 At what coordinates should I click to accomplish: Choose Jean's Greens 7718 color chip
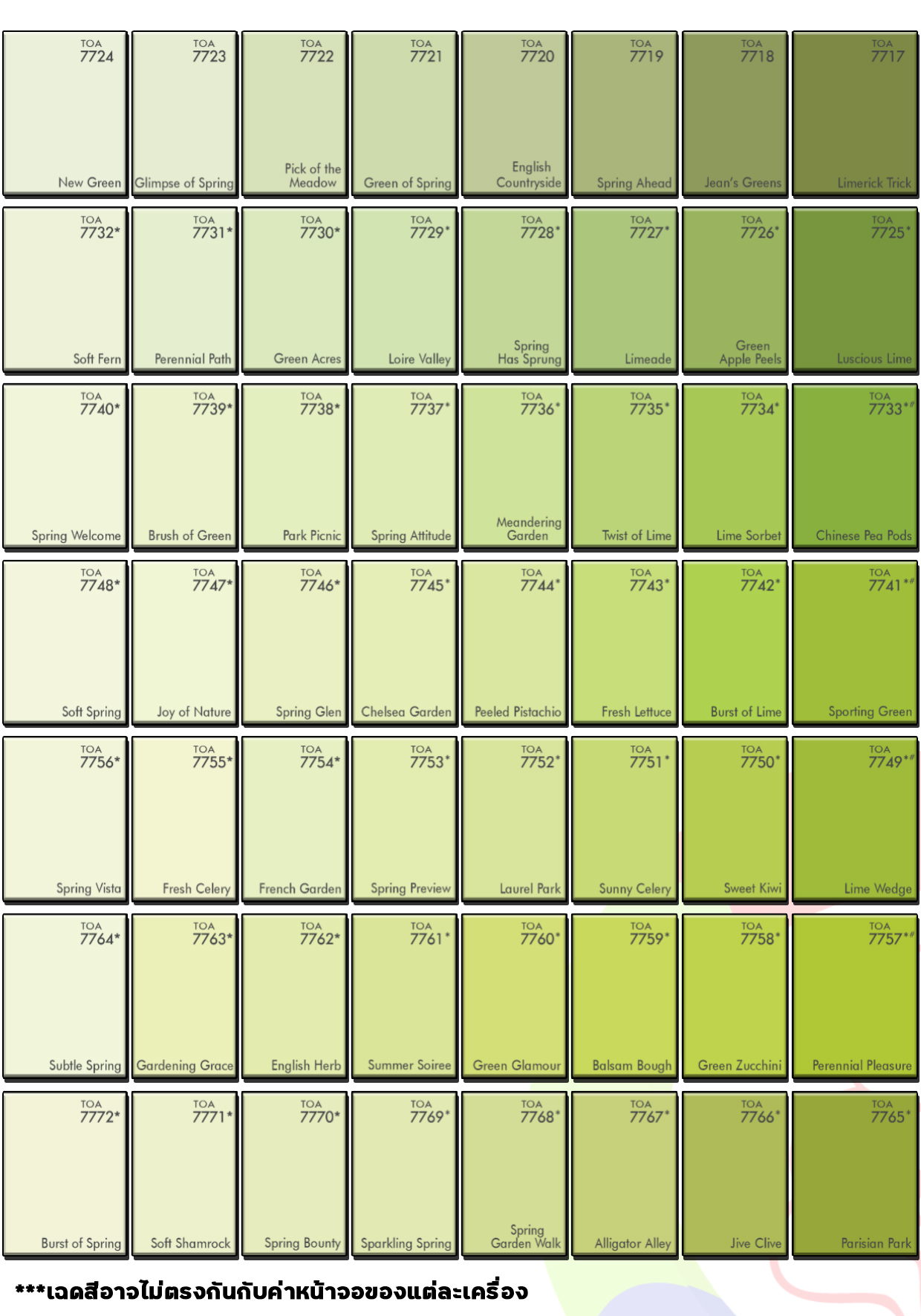pos(735,114)
